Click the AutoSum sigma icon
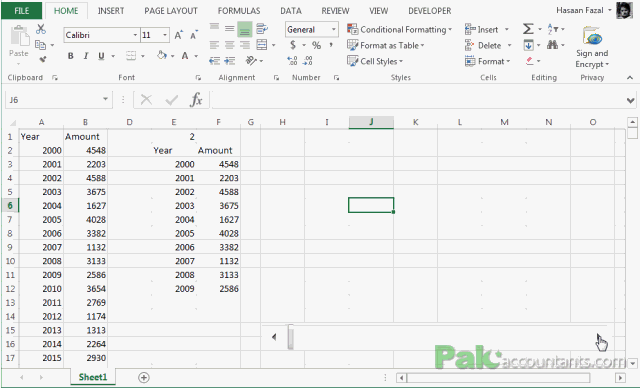640x388 pixels. [528, 29]
